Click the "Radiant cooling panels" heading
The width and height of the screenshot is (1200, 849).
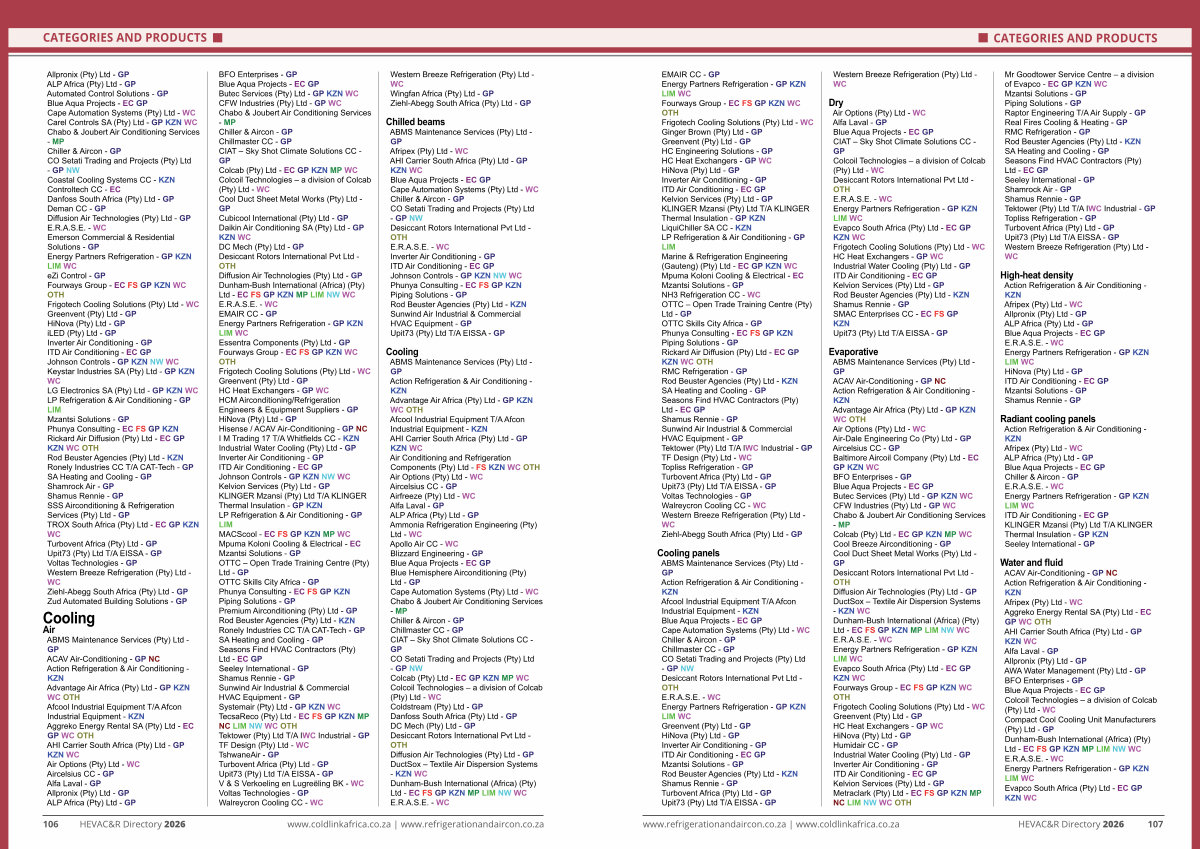[1047, 419]
